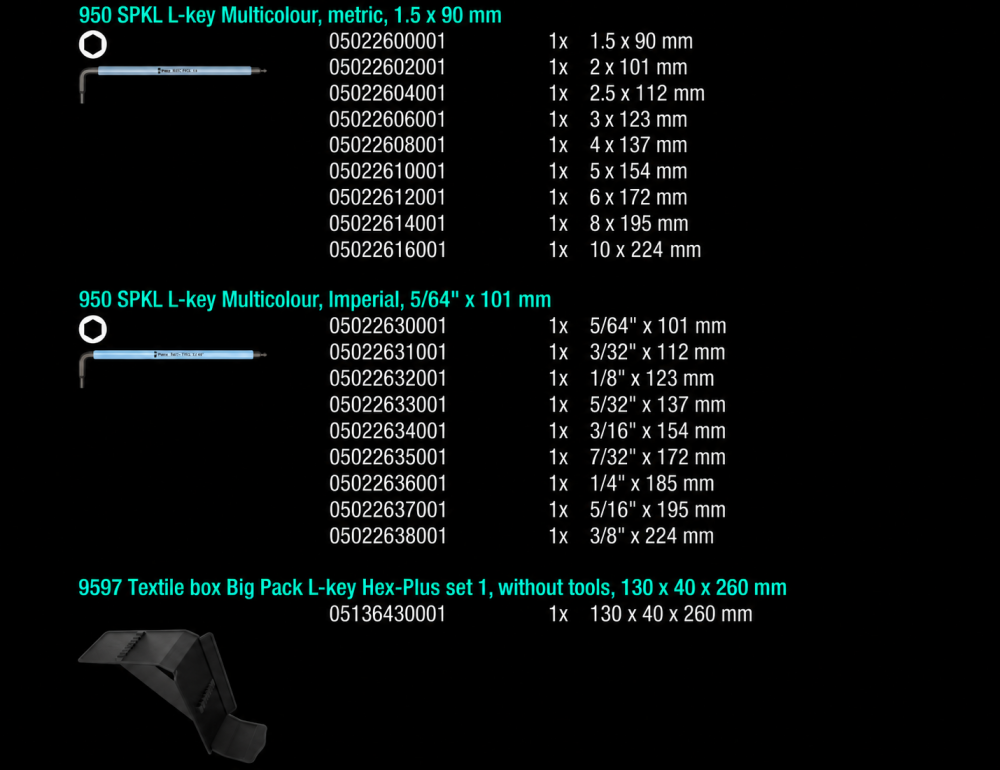Image resolution: width=1000 pixels, height=770 pixels.
Task: Select article number 05022612001
Action: pyautogui.click(x=387, y=197)
